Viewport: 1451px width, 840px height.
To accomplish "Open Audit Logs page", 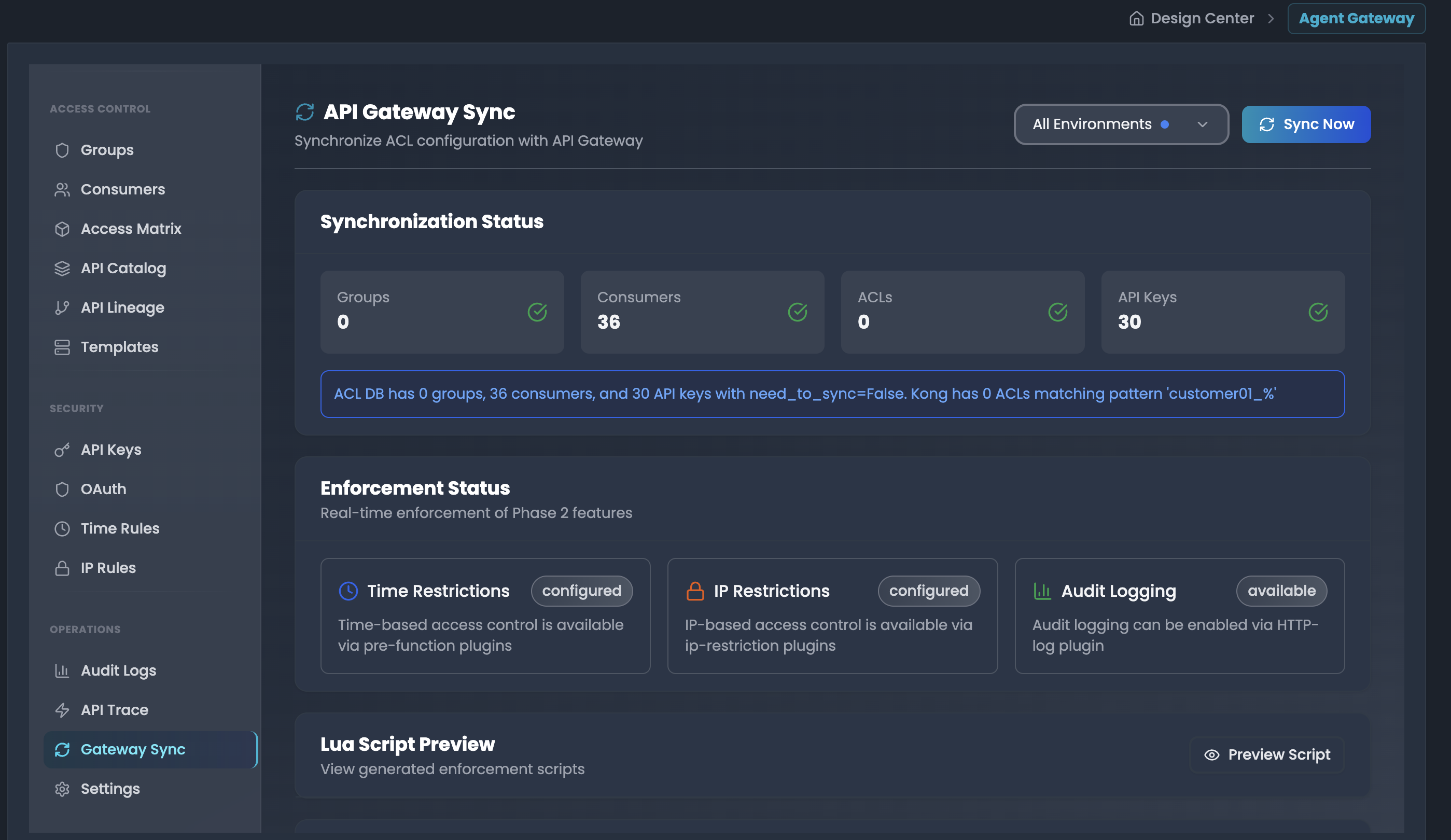I will 150,671.
